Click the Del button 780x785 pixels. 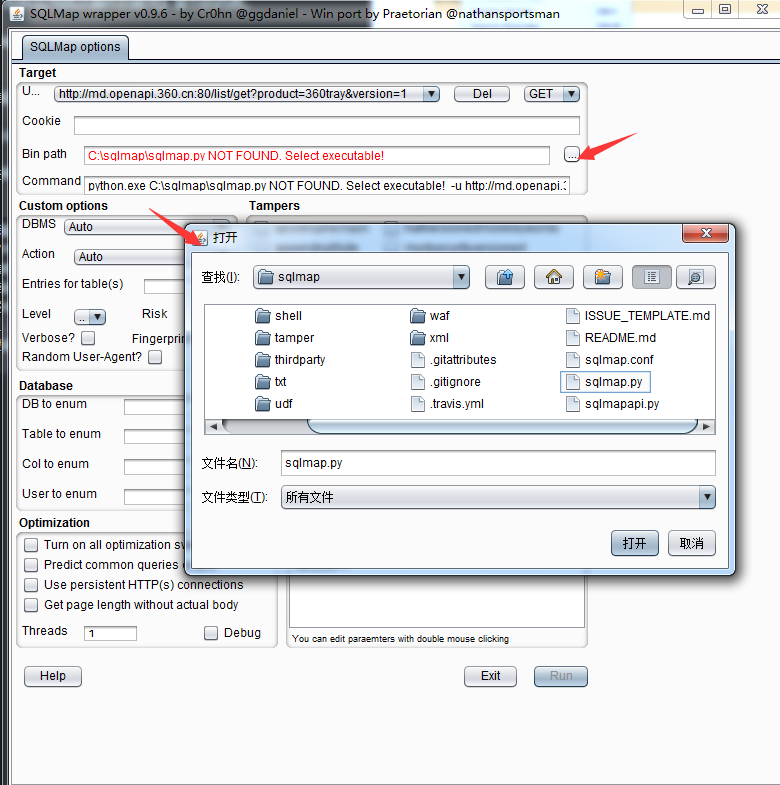[482, 94]
